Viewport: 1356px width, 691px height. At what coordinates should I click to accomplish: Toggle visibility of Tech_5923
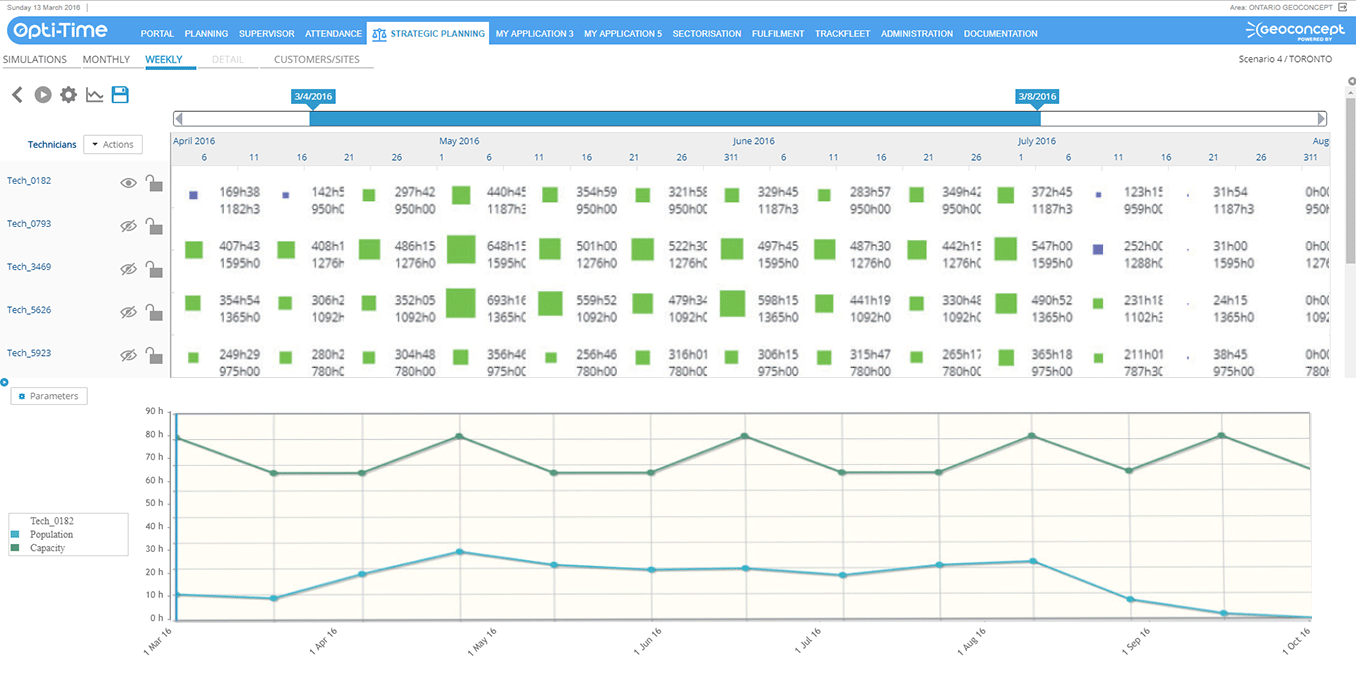tap(129, 356)
